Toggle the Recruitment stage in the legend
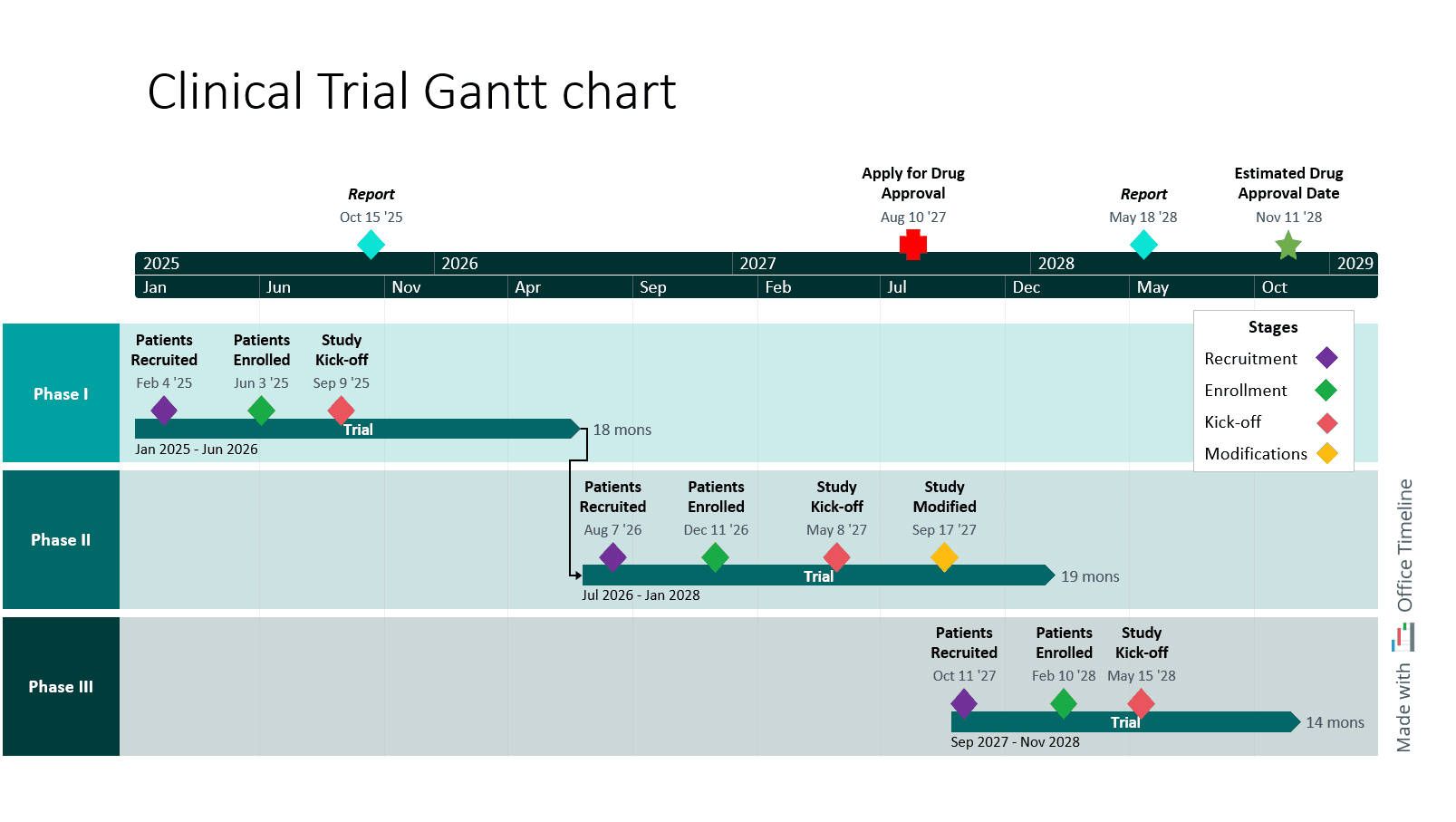Screen dimensions: 1456x822 pyautogui.click(x=1250, y=358)
